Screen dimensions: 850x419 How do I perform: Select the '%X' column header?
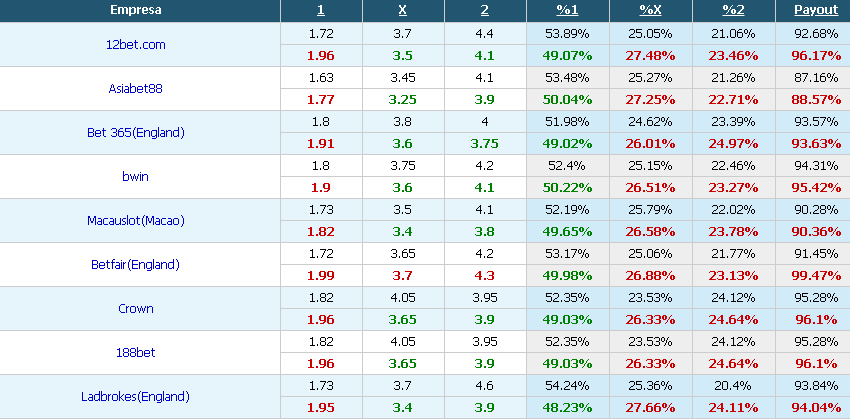click(650, 11)
